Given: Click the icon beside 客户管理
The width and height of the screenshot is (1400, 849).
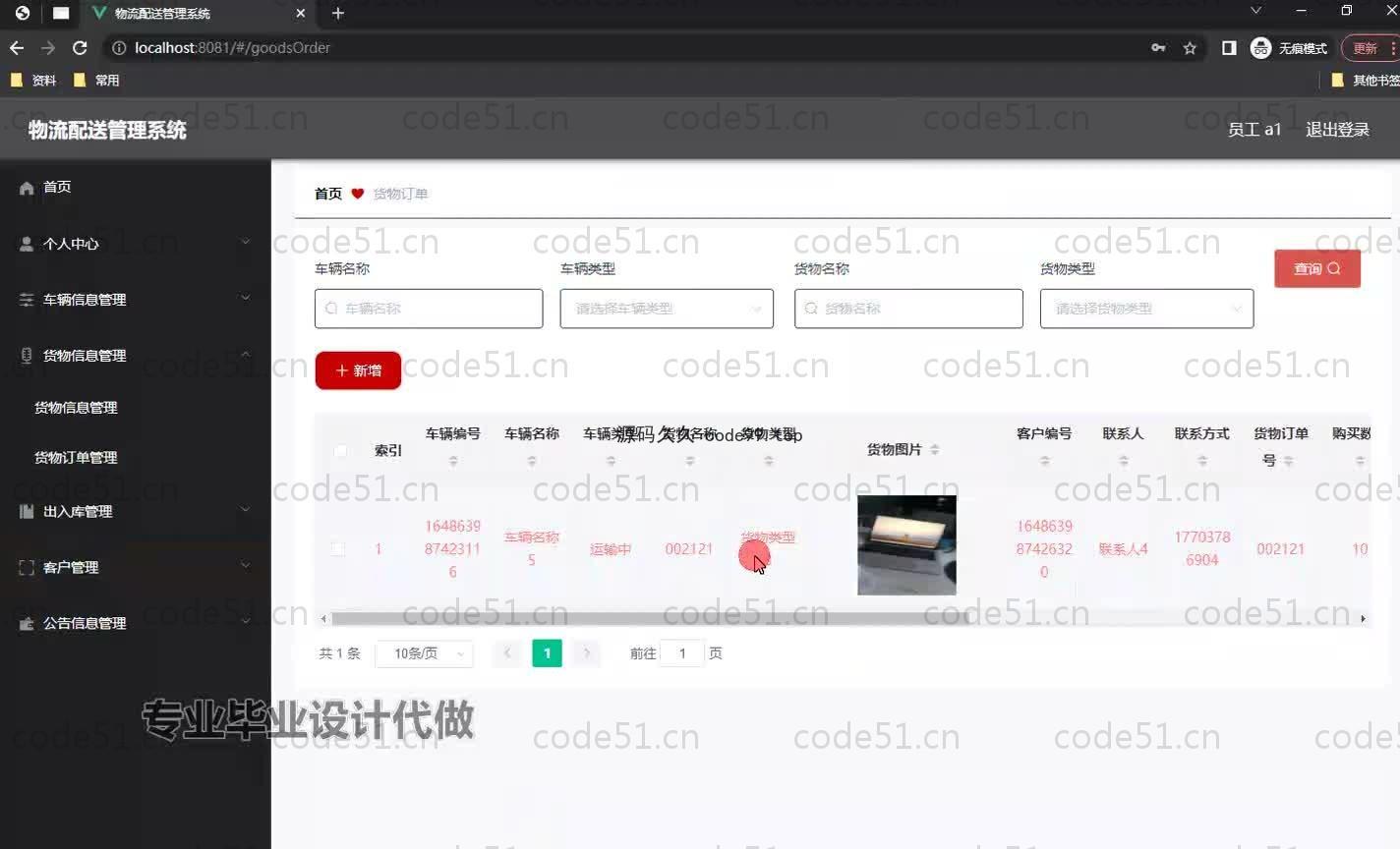Looking at the screenshot, I should point(27,567).
